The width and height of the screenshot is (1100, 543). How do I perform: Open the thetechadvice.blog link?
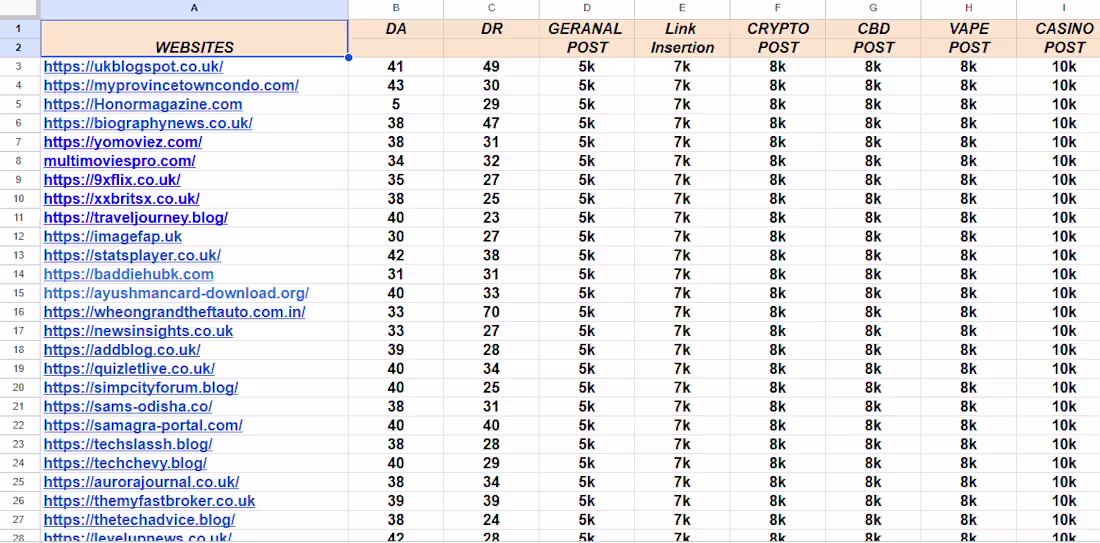click(139, 521)
